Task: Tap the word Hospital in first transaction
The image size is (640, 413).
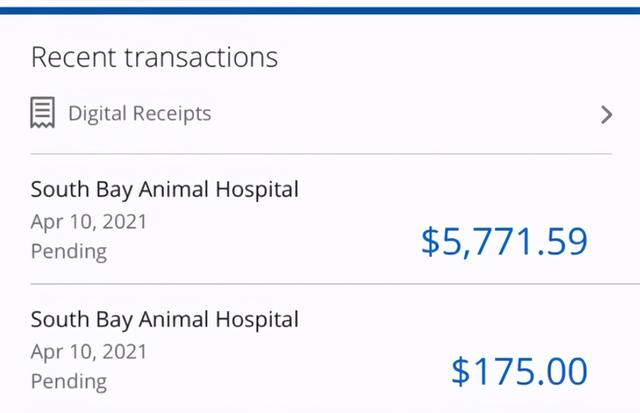Action: coord(257,189)
